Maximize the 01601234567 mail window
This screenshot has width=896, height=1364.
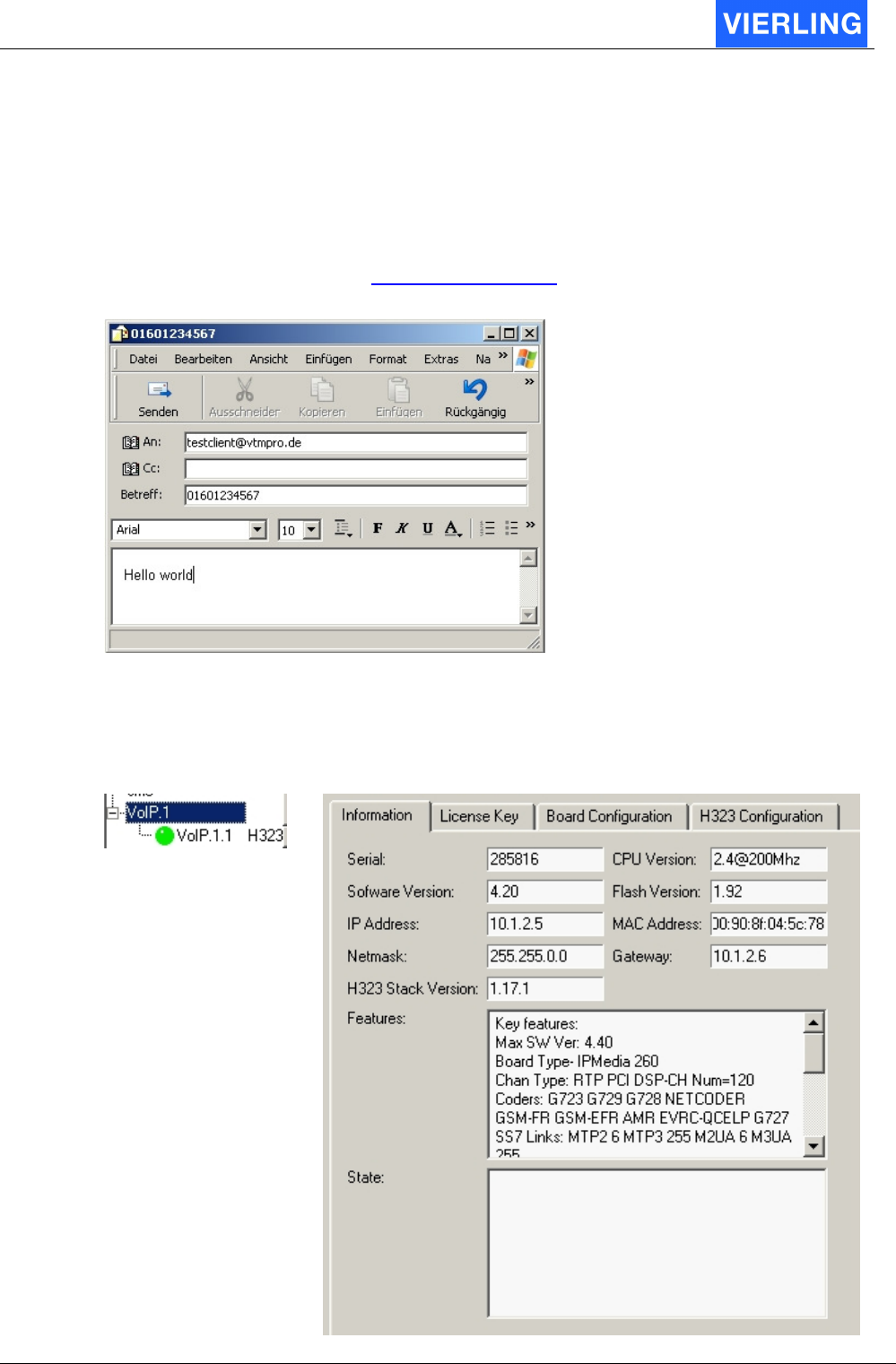point(509,334)
